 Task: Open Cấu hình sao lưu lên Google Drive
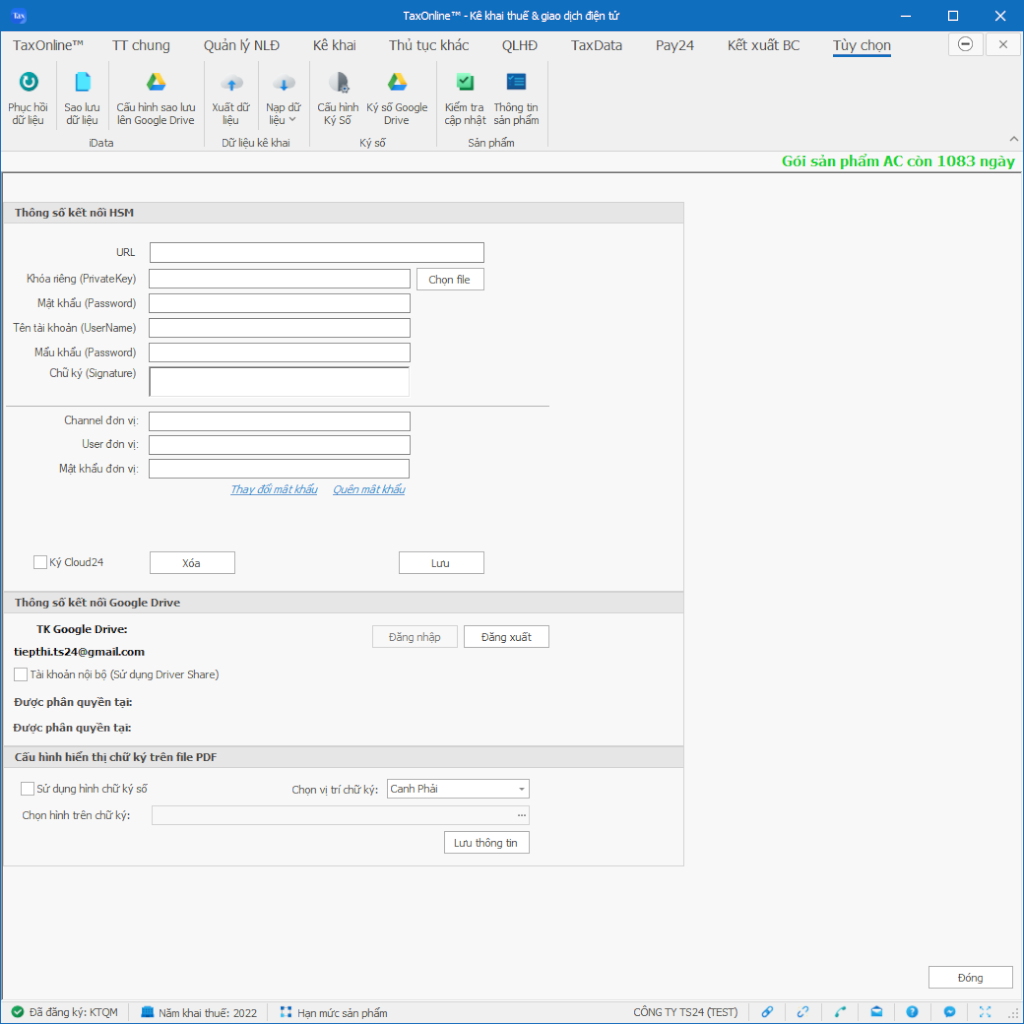(156, 83)
